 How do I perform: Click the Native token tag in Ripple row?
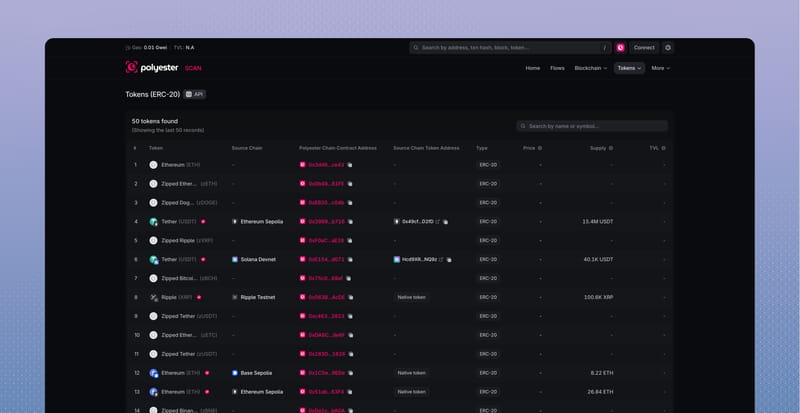pyautogui.click(x=411, y=297)
